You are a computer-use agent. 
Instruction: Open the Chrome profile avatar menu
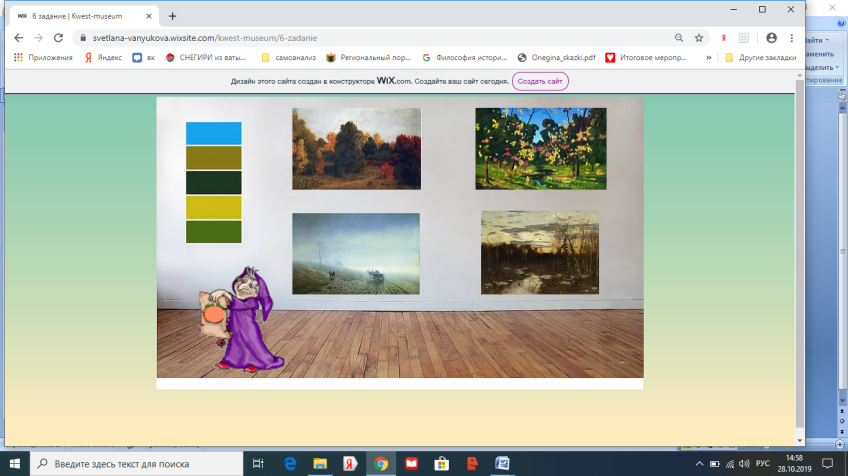pos(772,38)
